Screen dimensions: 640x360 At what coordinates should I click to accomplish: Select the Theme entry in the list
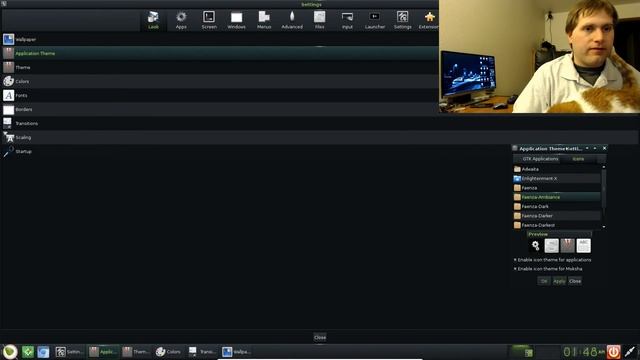click(x=220, y=67)
